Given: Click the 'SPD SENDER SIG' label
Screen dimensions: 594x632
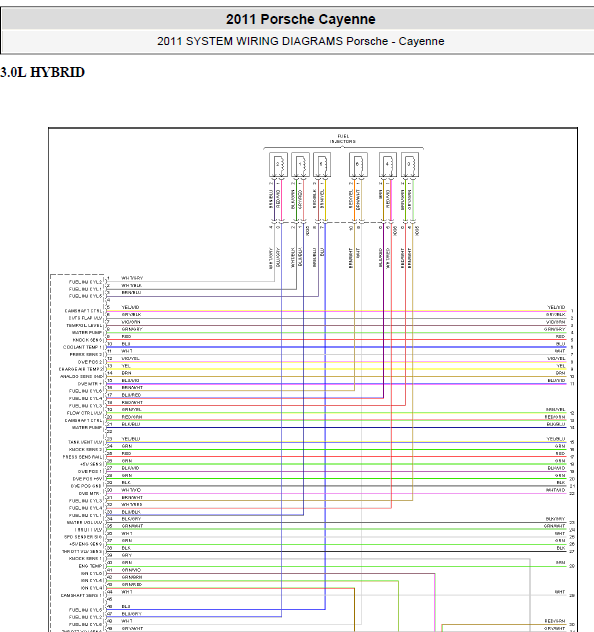Looking at the screenshot, I should click(x=83, y=537).
